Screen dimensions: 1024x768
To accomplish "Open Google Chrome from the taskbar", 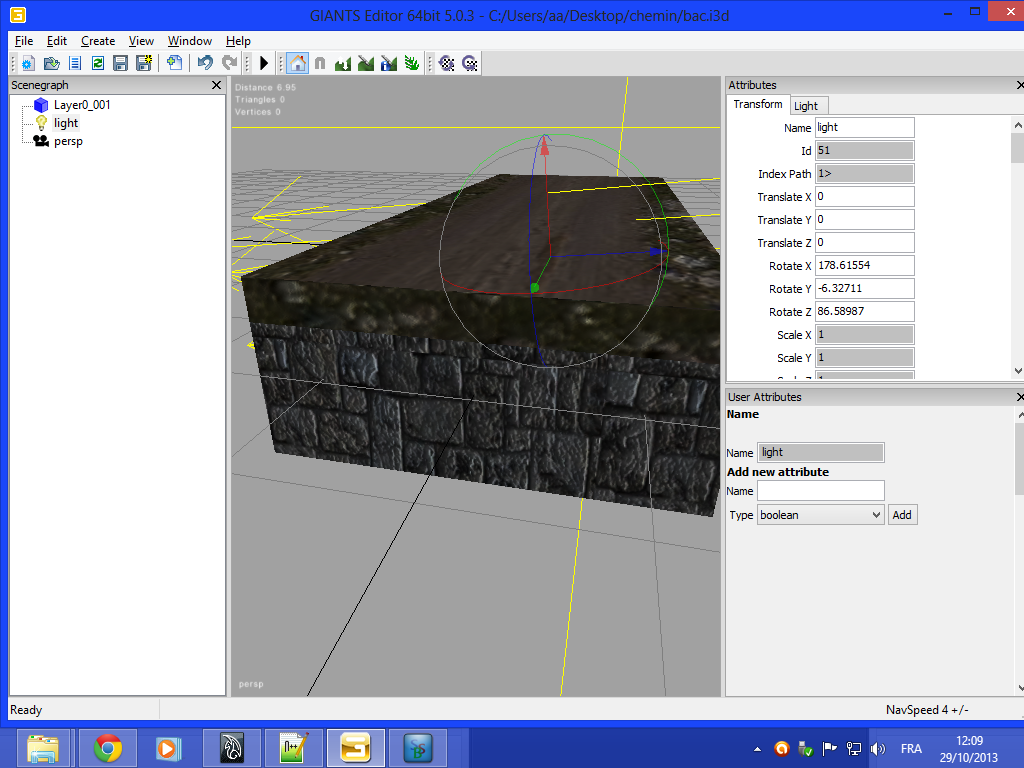I will click(x=108, y=748).
